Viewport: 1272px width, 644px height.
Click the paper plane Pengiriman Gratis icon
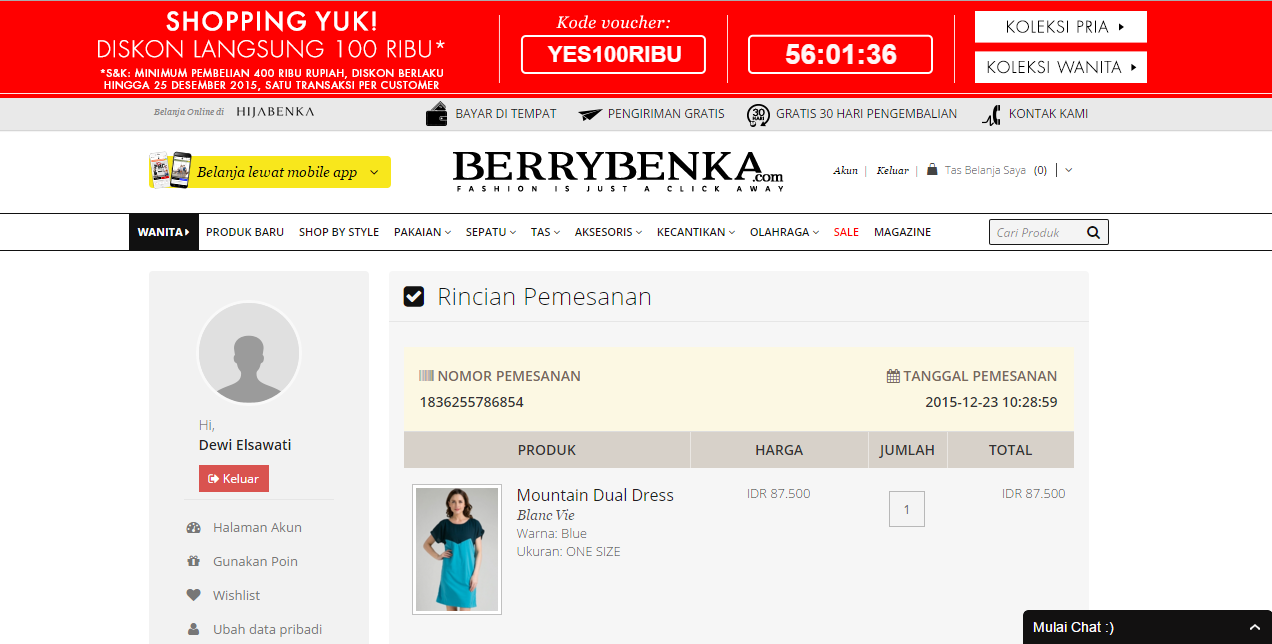pos(590,114)
